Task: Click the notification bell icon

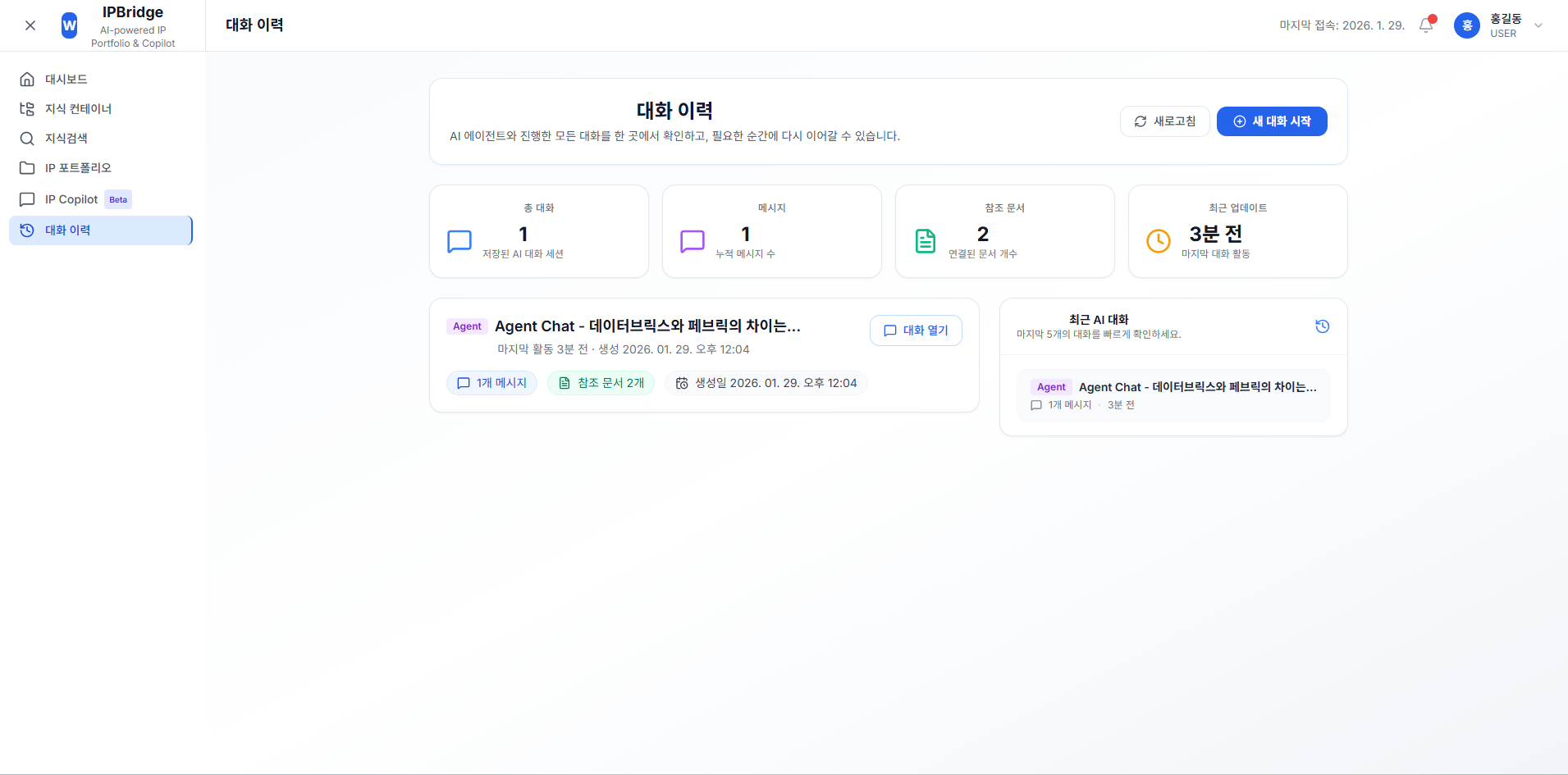Action: point(1426,25)
